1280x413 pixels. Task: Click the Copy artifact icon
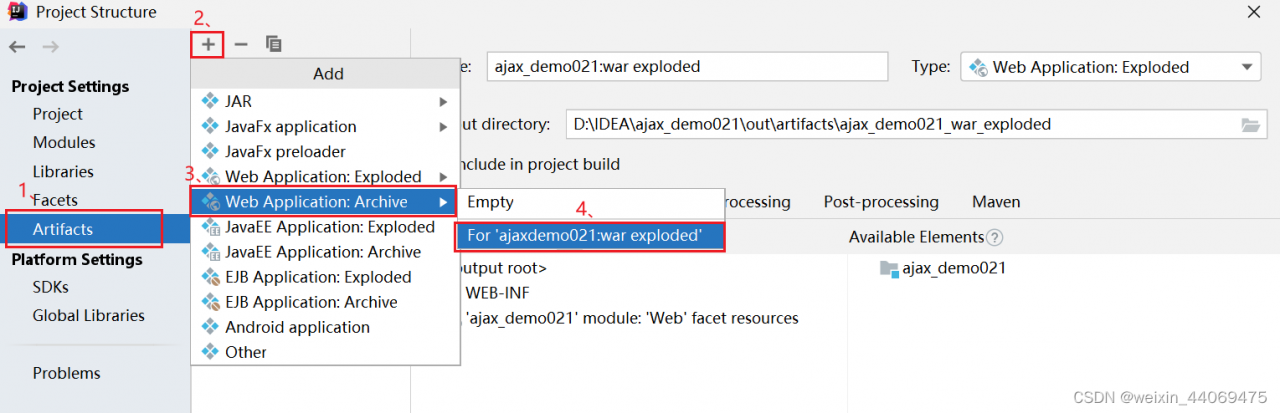coord(273,44)
